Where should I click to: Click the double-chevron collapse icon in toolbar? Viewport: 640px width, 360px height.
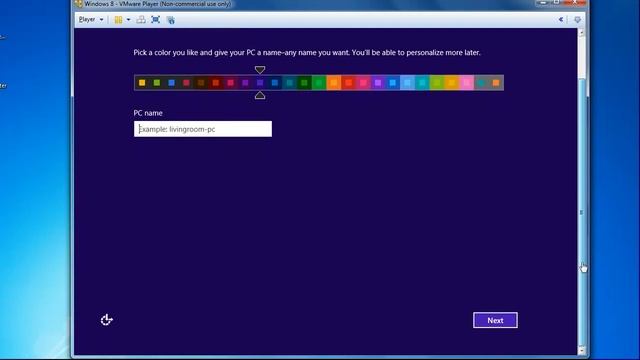click(x=561, y=20)
